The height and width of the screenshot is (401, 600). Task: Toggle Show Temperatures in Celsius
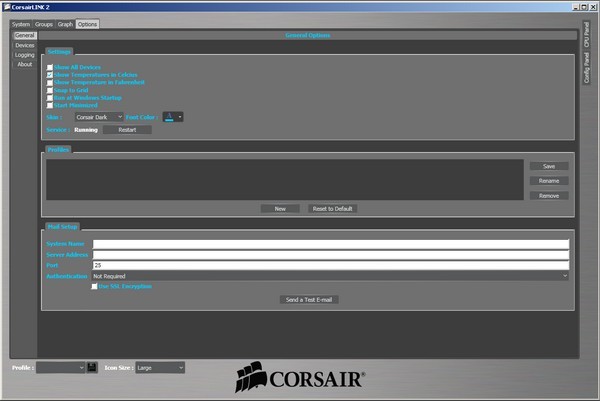tap(50, 75)
